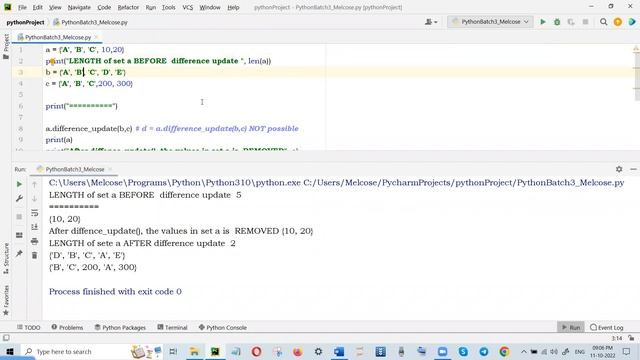This screenshot has height=360, width=640.
Task: Toggle the Run tool window button in bottom bar
Action: tap(571, 327)
